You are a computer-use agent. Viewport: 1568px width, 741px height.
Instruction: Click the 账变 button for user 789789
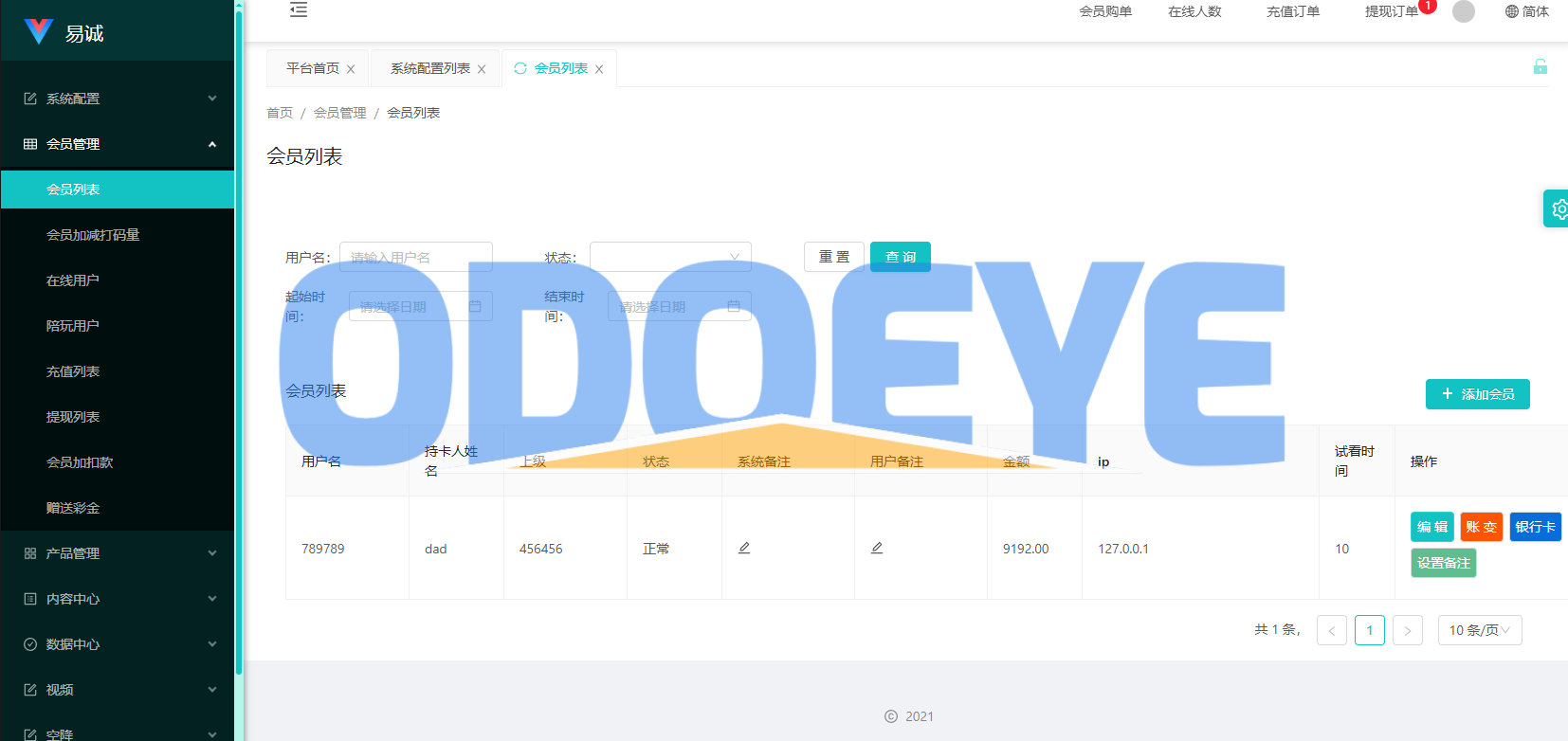point(1482,527)
